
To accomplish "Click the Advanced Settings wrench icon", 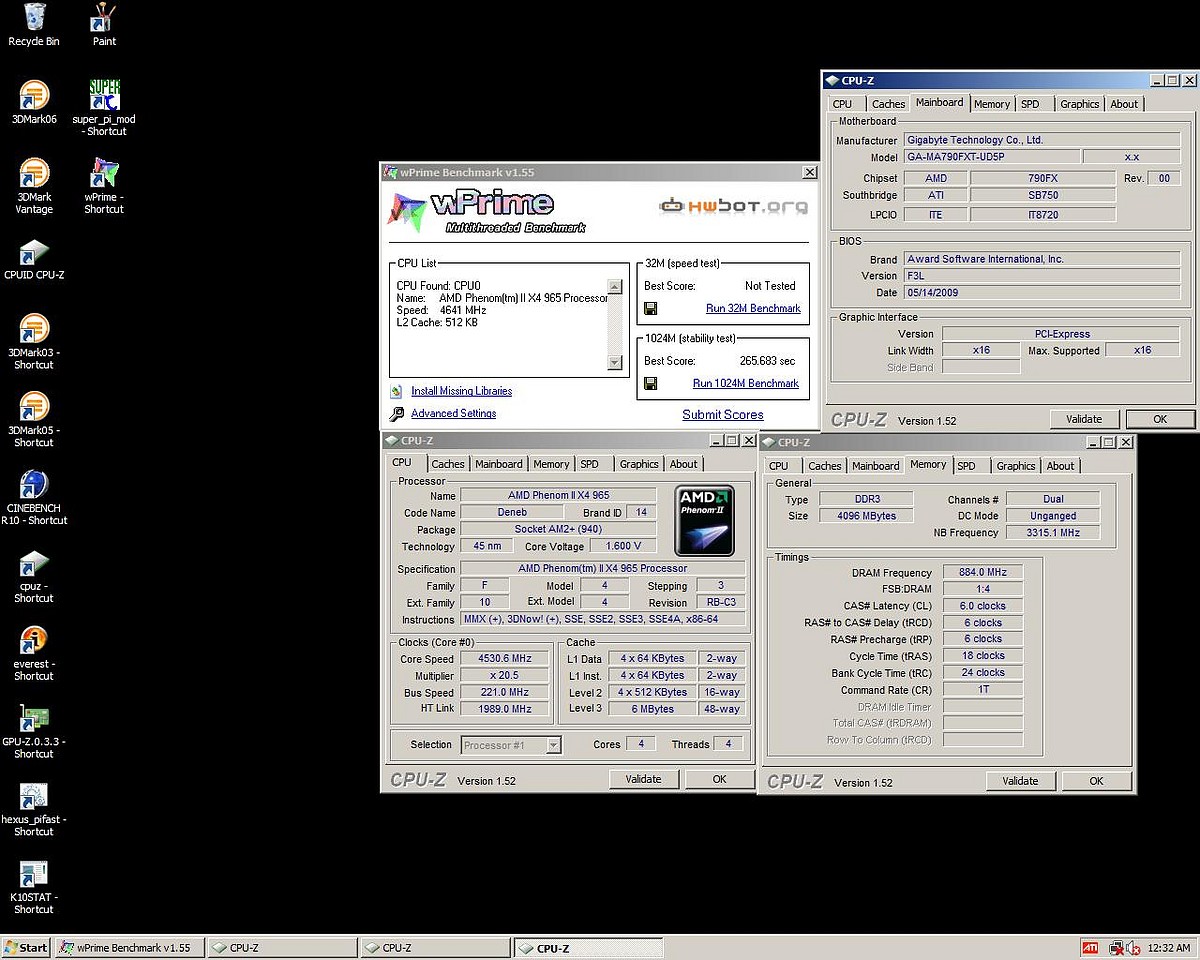I will 396,413.
